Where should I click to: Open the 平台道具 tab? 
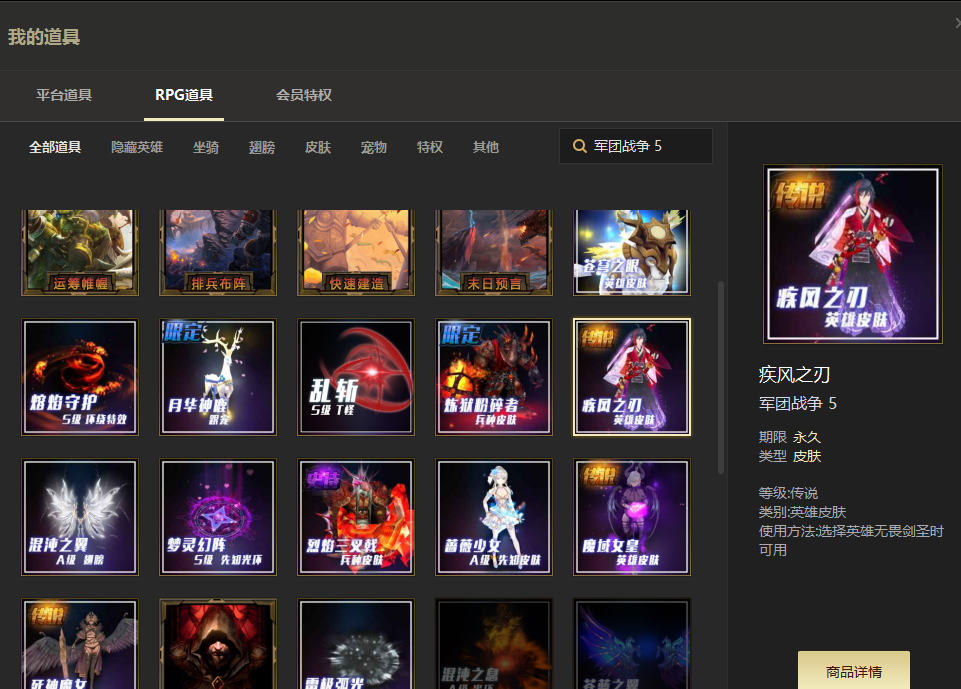[64, 95]
